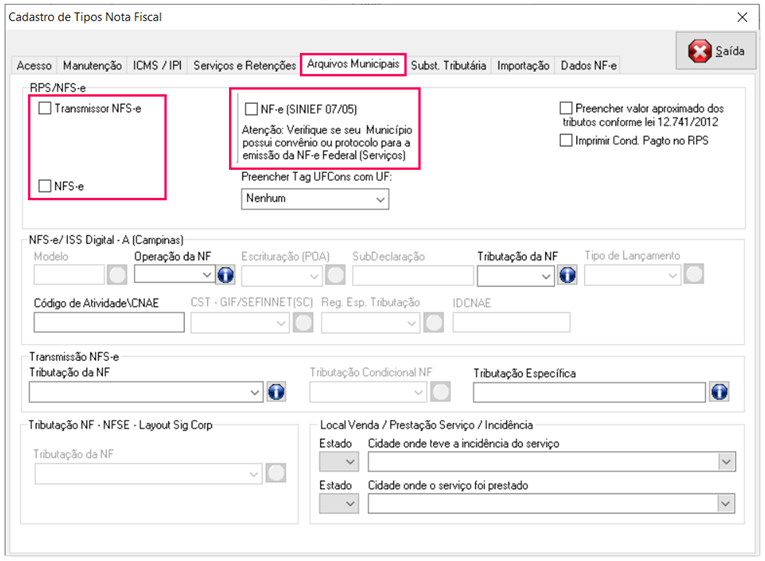Viewport: 765px width, 561px height.
Task: Switch to the ICMS / IPI tab
Action: [158, 65]
